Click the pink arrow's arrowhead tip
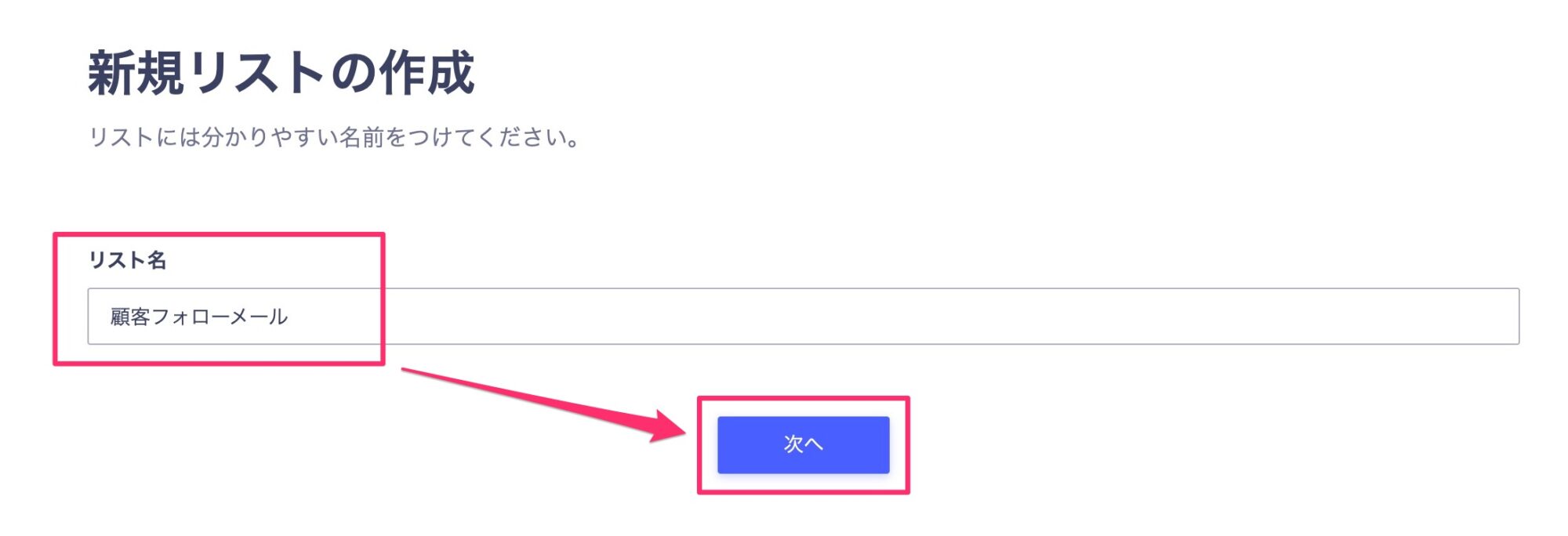The image size is (1568, 536). tap(684, 430)
